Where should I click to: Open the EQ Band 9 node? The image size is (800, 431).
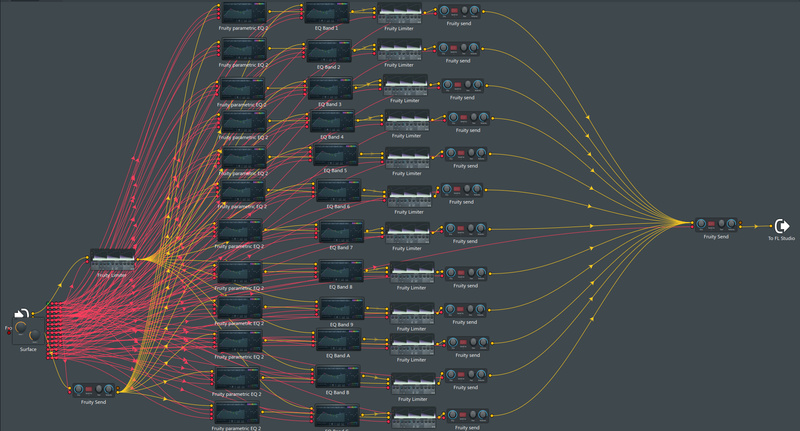click(342, 309)
